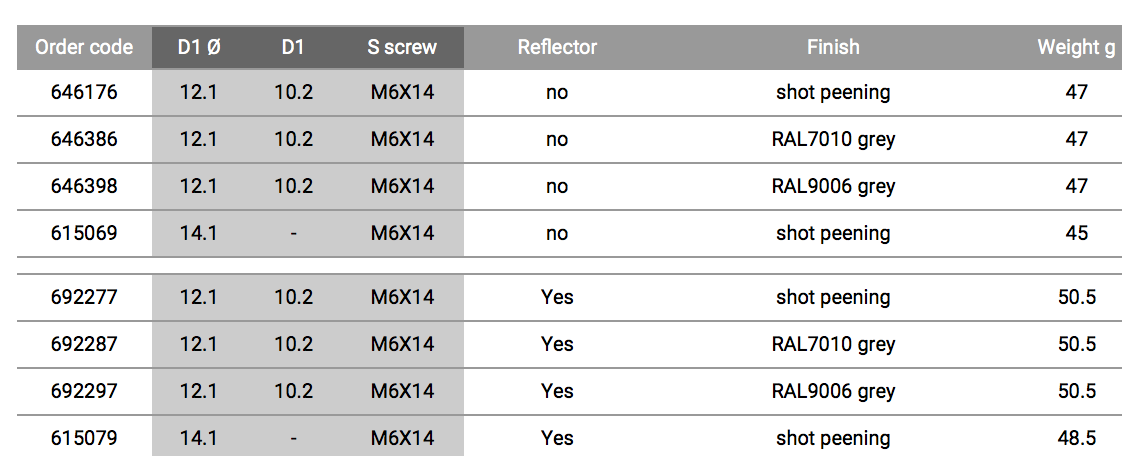The width and height of the screenshot is (1122, 456).
Task: Select order code 646398
Action: [x=84, y=186]
